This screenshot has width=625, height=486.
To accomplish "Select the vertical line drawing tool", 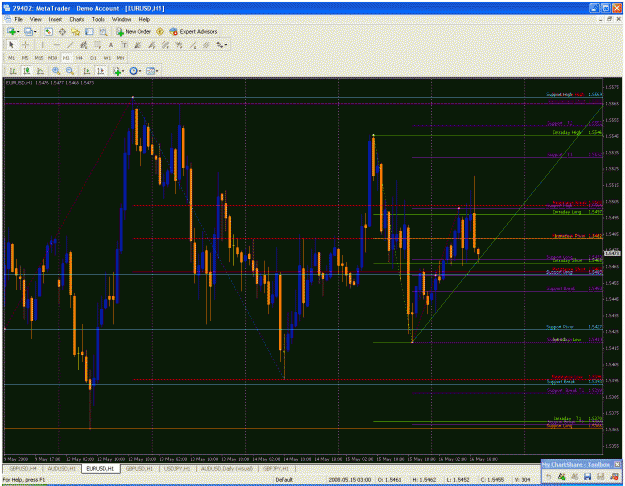I will (x=42, y=45).
